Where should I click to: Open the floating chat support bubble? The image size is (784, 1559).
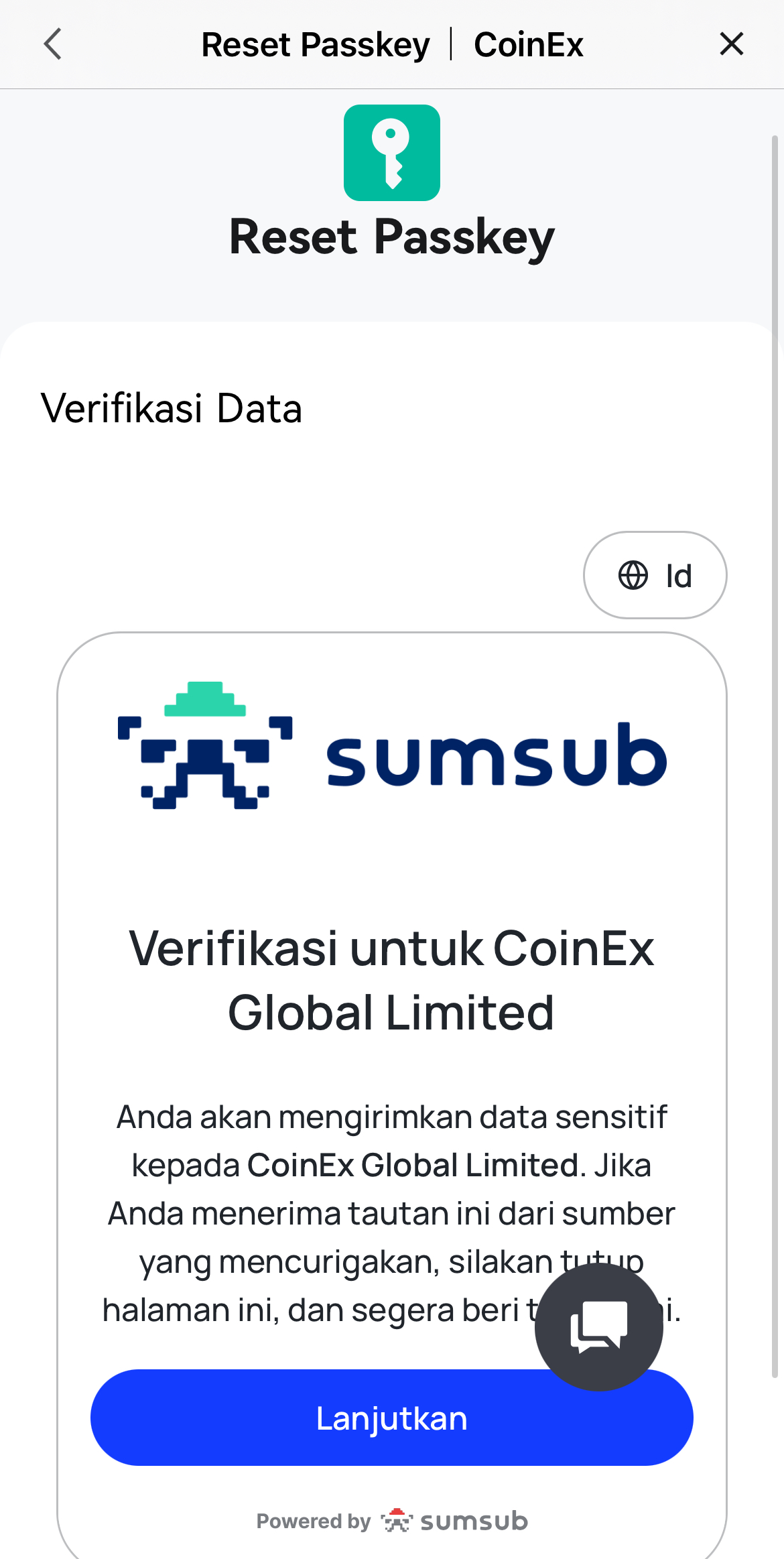(598, 1327)
